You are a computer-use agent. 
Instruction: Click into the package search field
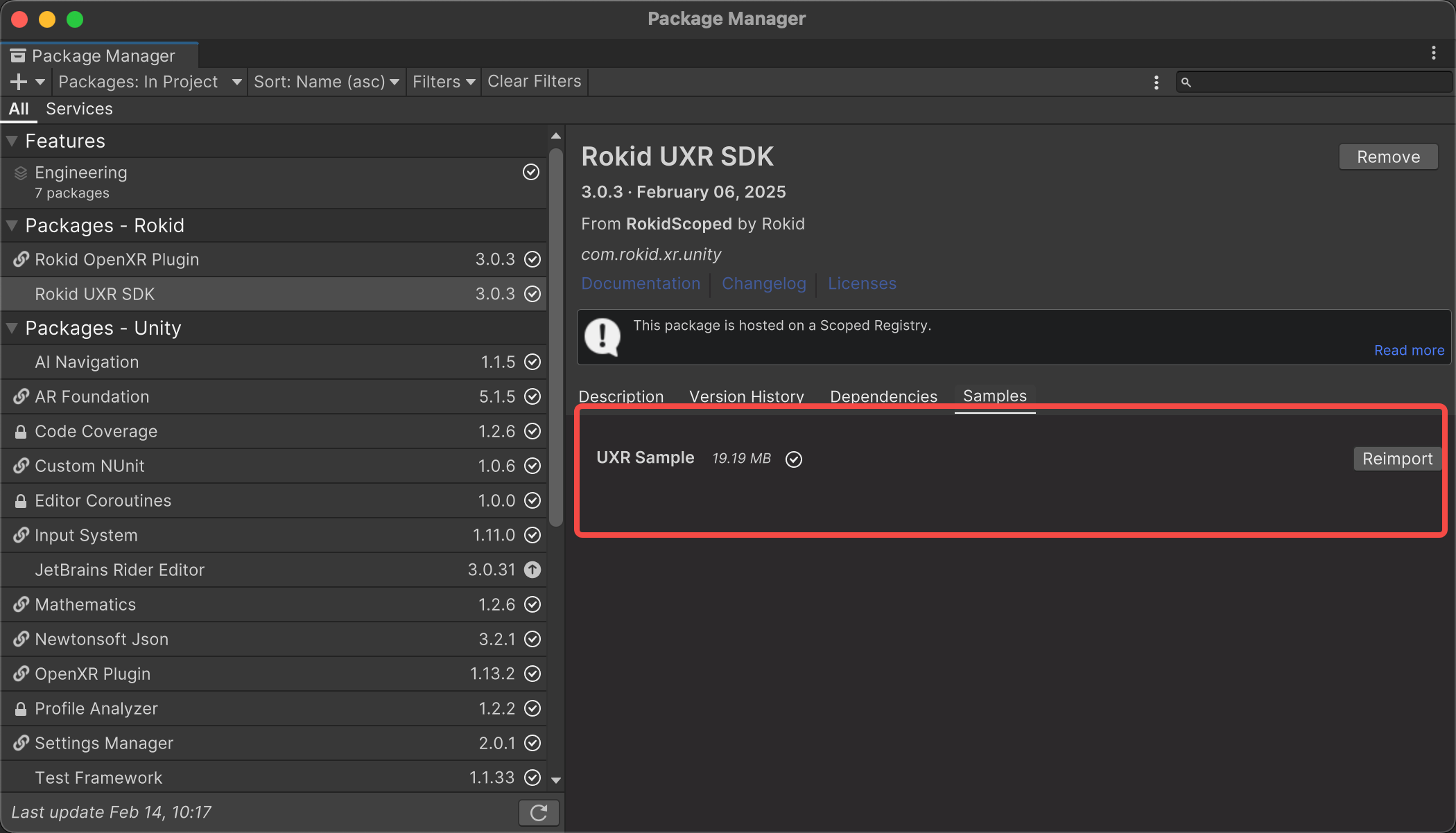pos(1314,82)
